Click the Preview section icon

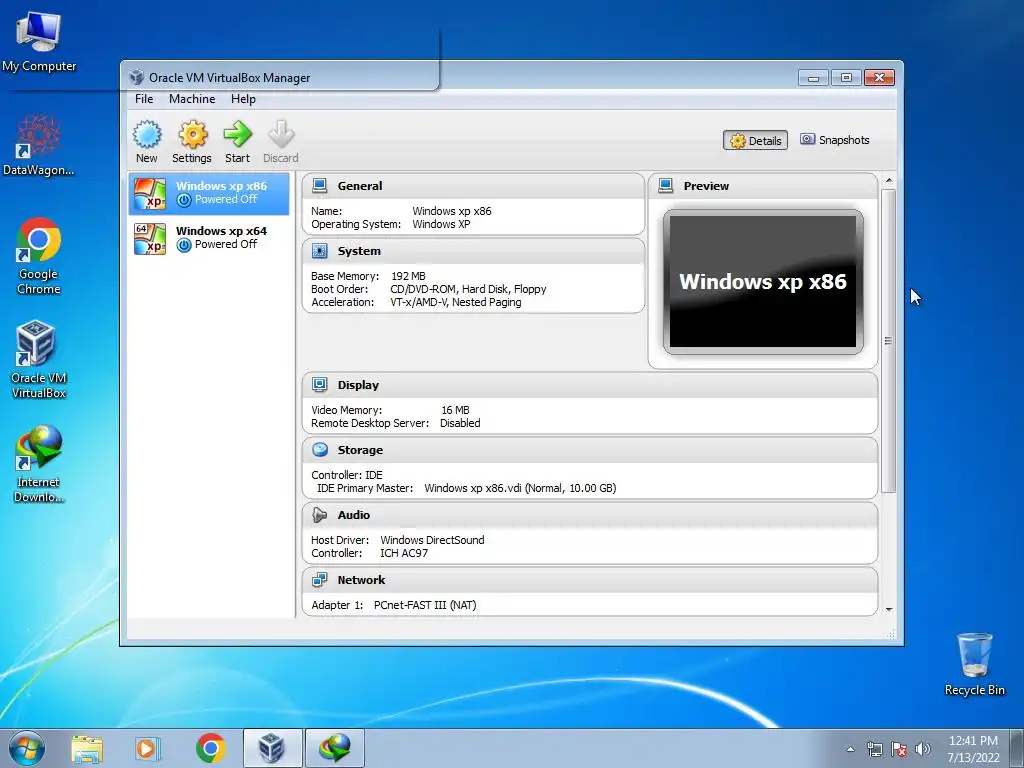pyautogui.click(x=665, y=185)
